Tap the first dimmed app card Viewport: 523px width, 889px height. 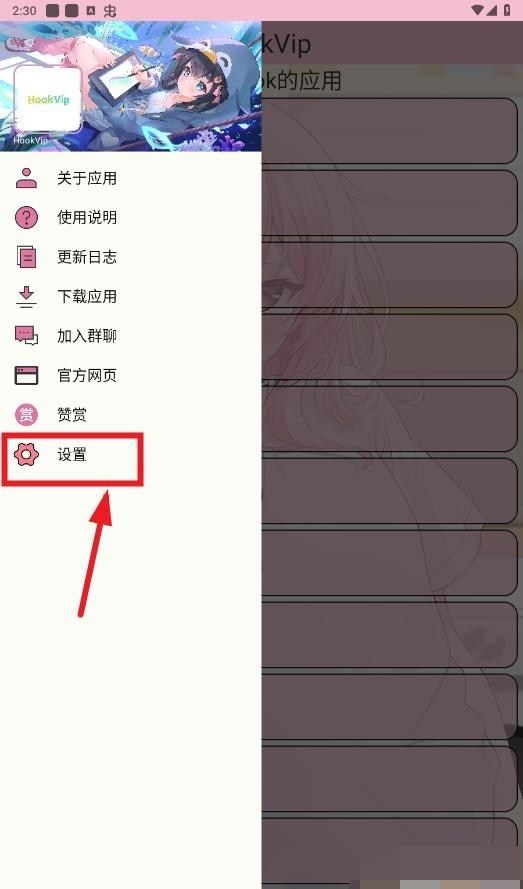coord(390,131)
